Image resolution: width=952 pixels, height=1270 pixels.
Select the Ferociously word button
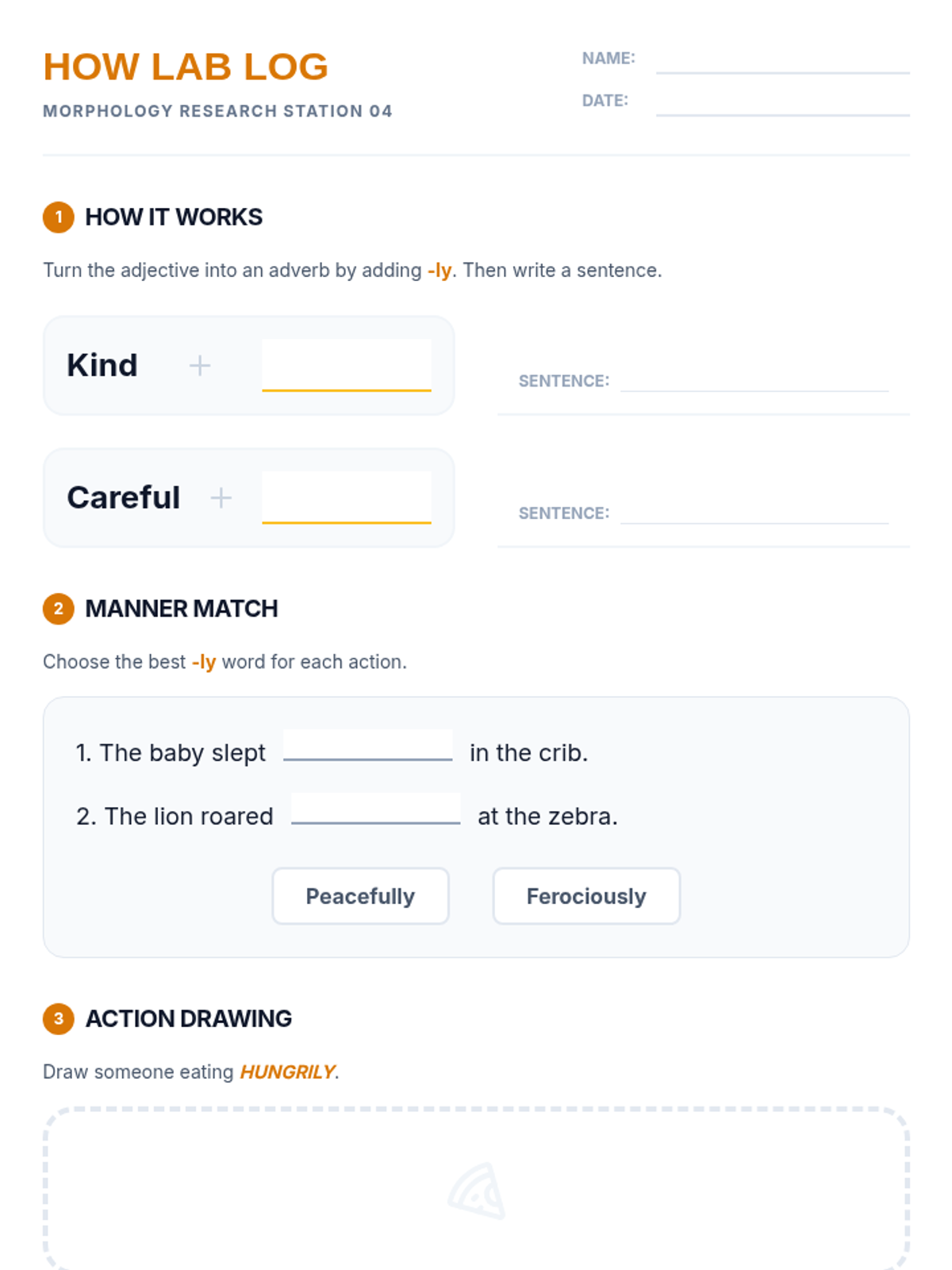pos(586,896)
